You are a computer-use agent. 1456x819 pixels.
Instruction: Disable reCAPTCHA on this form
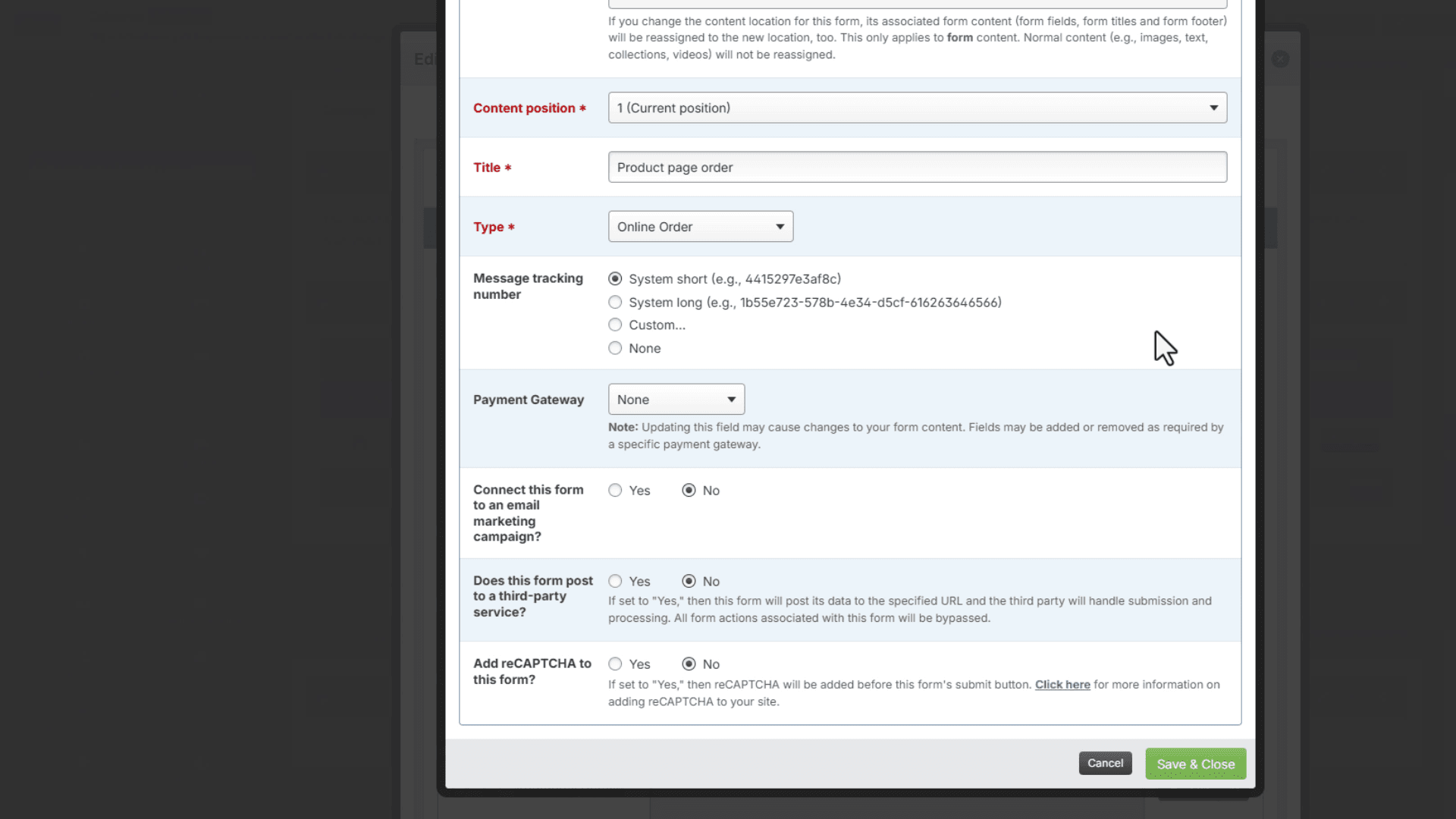pos(689,664)
